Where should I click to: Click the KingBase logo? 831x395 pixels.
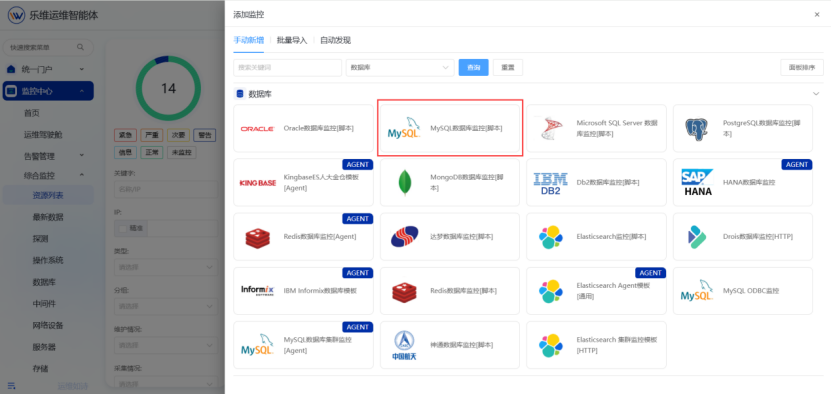point(258,183)
